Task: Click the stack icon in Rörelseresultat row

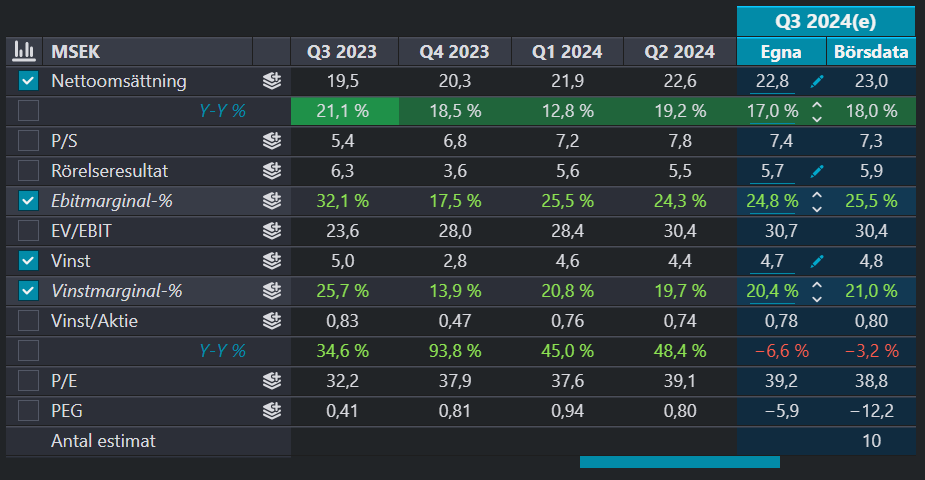Action: 272,171
